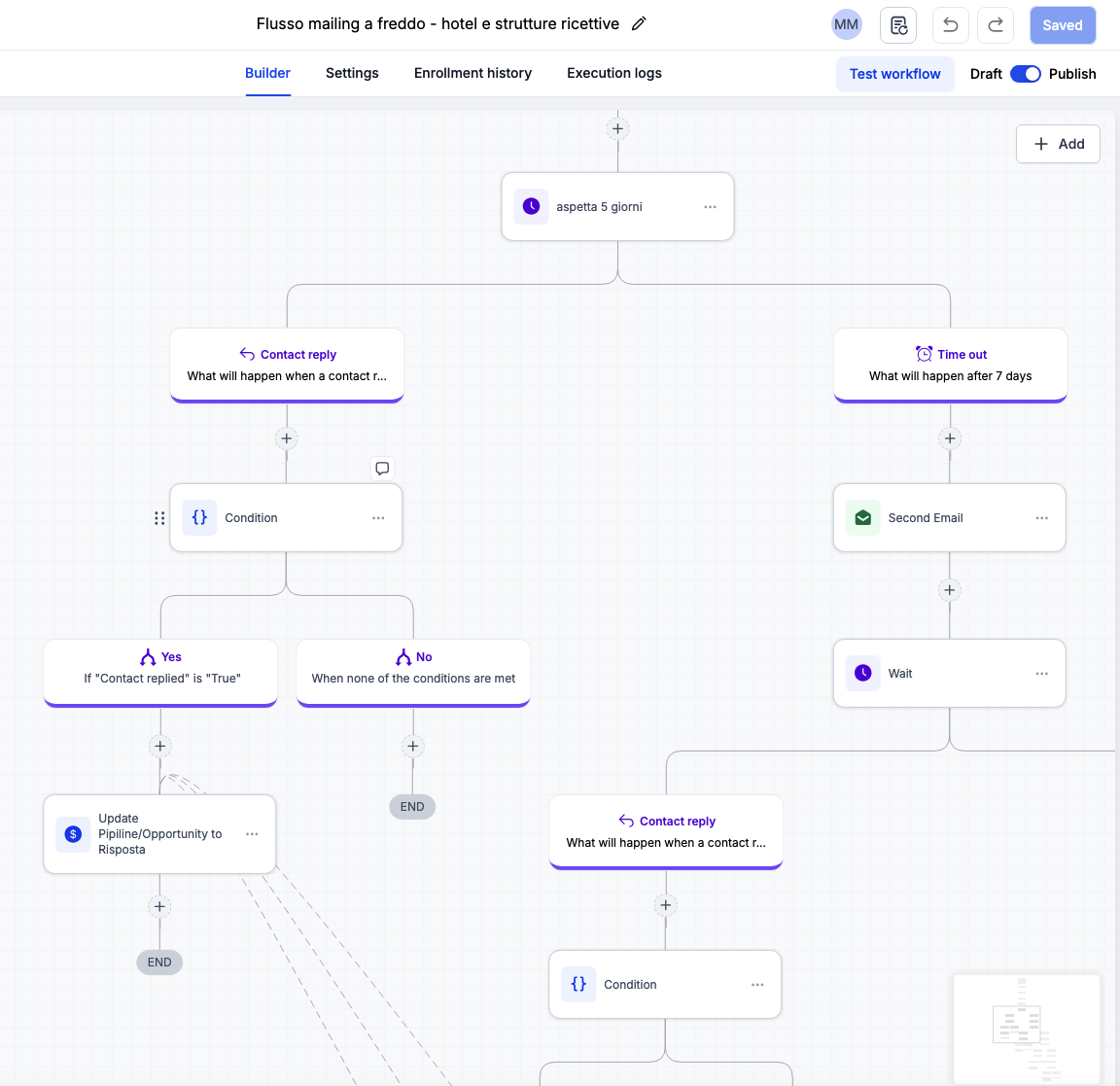Grab the drag handle beside Condition node
Viewport: 1120px width, 1086px height.
[159, 518]
